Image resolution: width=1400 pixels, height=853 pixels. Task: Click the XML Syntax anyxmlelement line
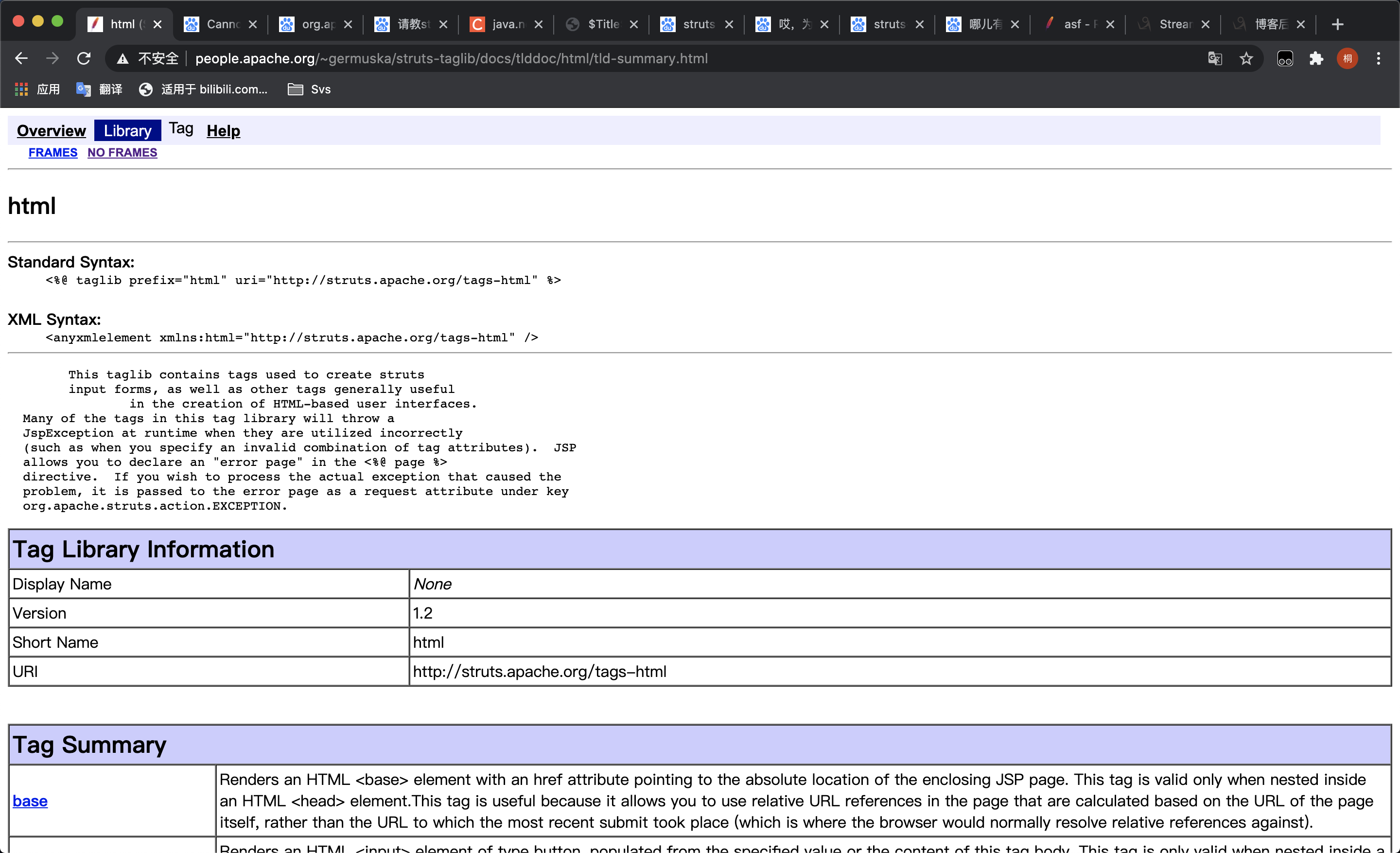tap(292, 338)
